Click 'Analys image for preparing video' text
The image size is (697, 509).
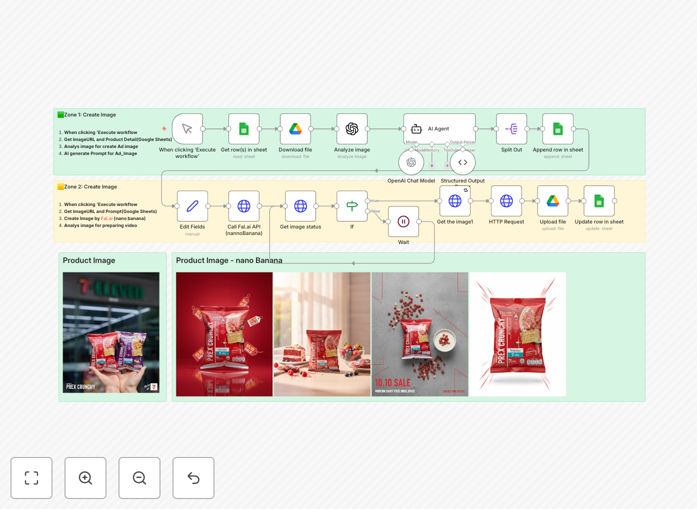tap(100, 225)
